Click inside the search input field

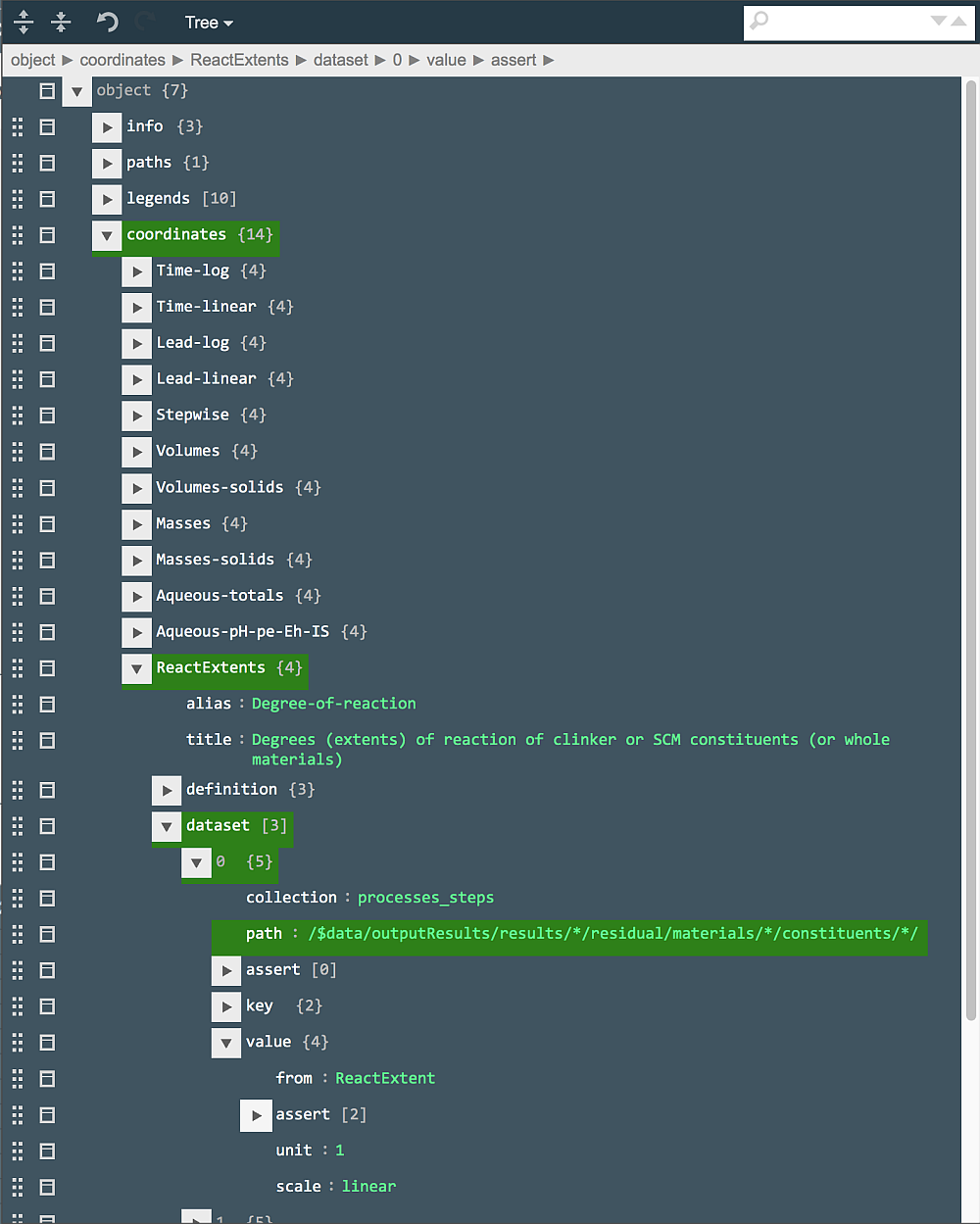tap(843, 22)
